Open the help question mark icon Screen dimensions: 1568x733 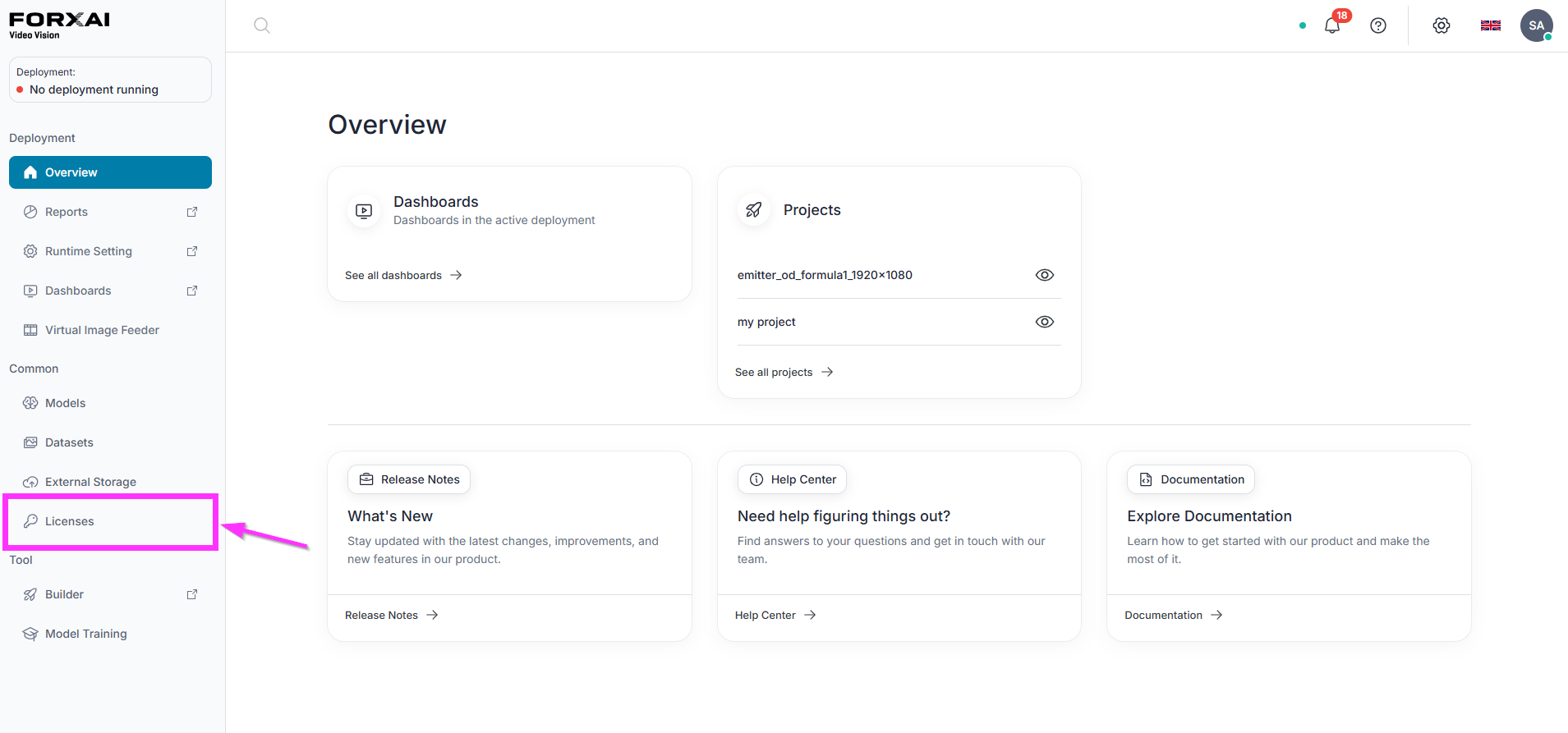pos(1378,25)
